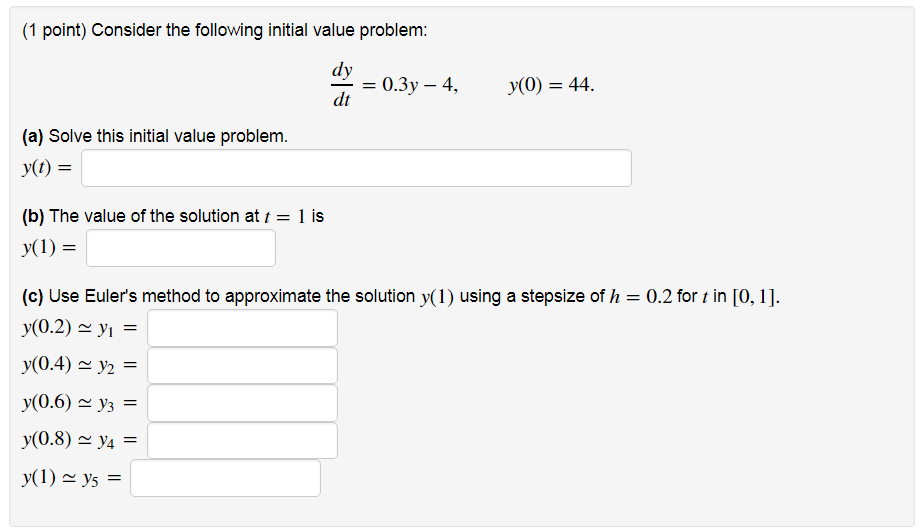Focus the y(1) answer box in part (b)
923x532 pixels.
[x=181, y=248]
